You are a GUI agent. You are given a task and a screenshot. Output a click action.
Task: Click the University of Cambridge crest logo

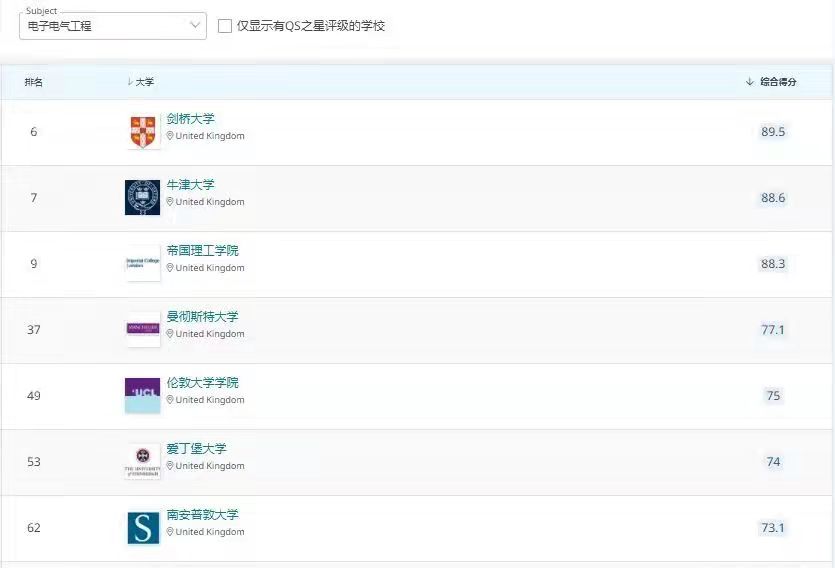[x=143, y=131]
